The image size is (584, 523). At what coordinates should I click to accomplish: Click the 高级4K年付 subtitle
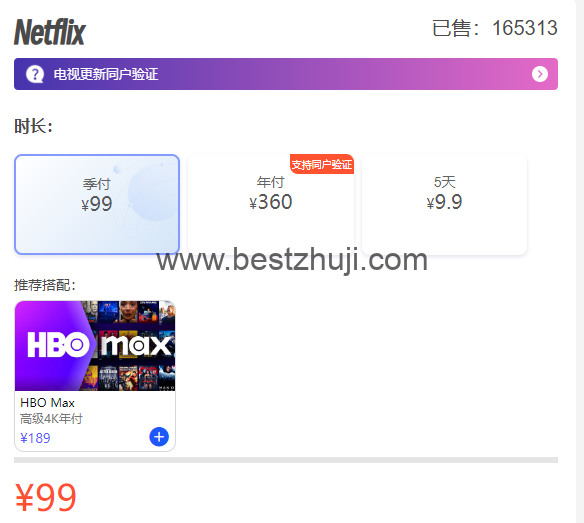pos(51,419)
